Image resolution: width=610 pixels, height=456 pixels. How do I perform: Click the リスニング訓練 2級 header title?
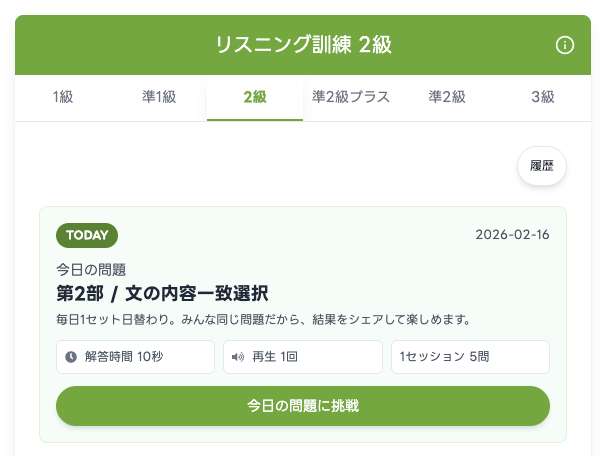pos(302,45)
